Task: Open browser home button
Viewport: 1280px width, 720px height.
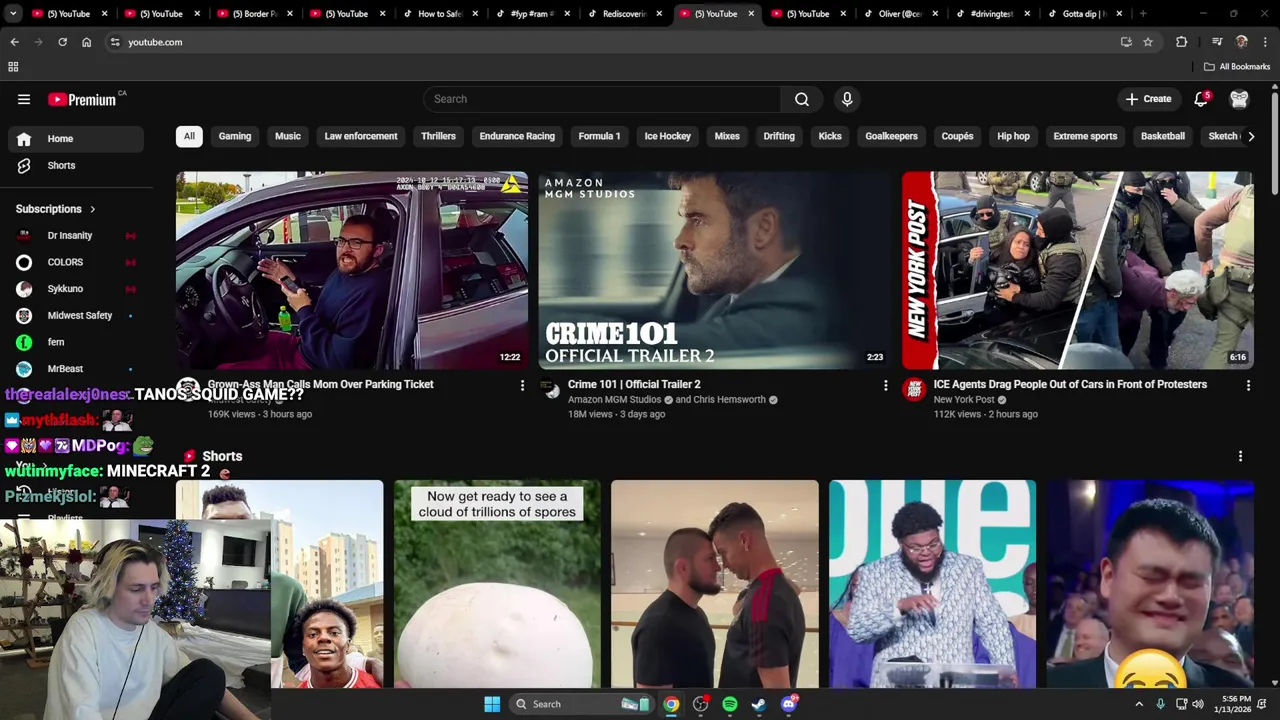Action: point(86,42)
